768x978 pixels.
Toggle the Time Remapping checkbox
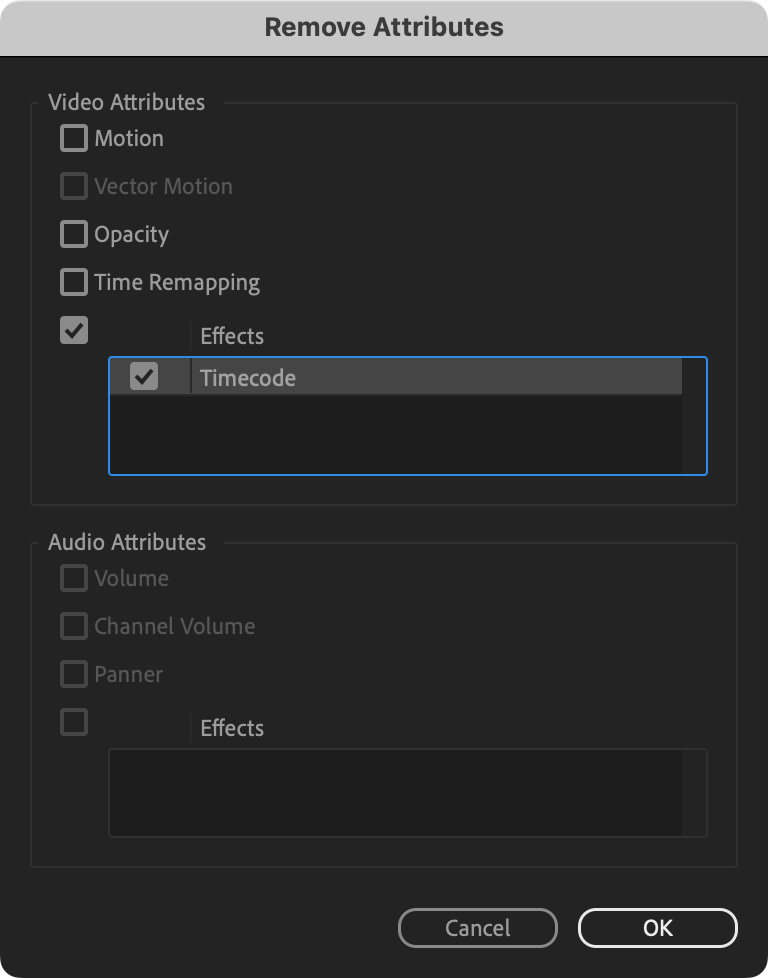74,282
